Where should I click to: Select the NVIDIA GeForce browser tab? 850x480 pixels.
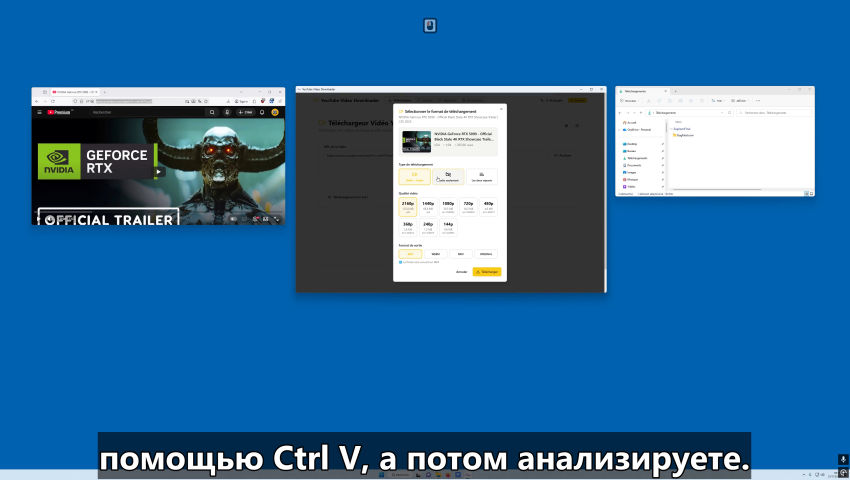pyautogui.click(x=74, y=92)
